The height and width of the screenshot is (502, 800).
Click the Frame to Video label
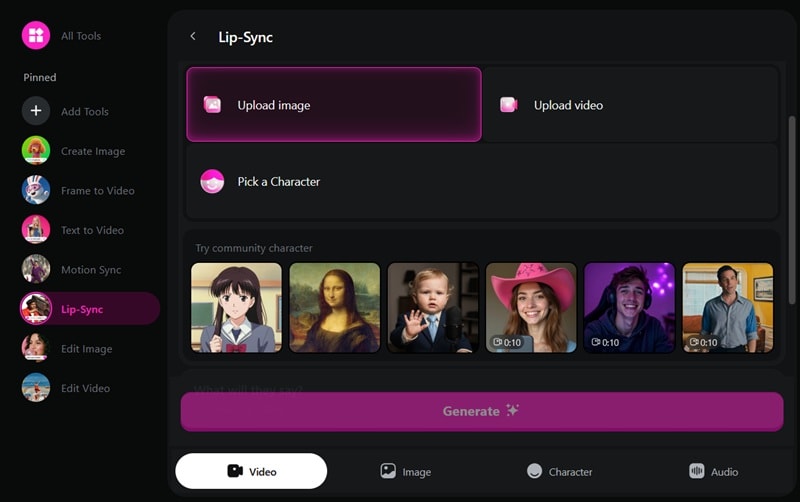tap(98, 190)
